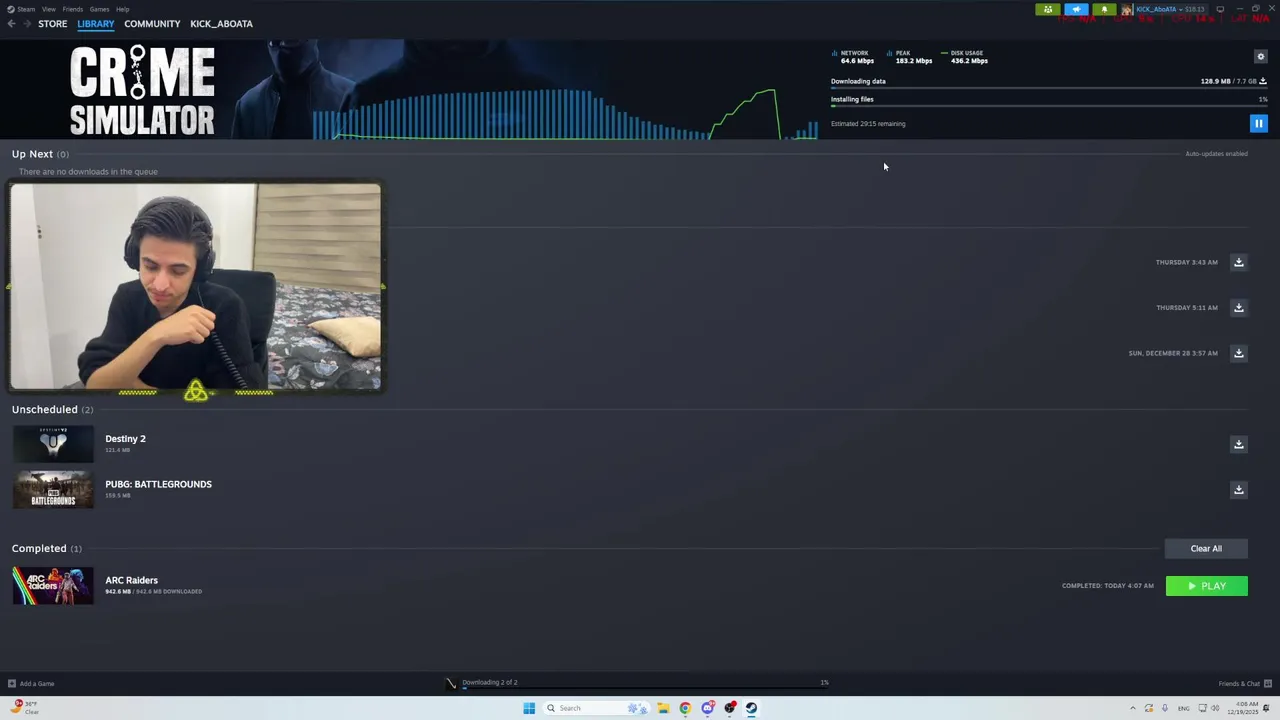Viewport: 1280px width, 720px height.
Task: Switch to Big Picture mode monitor icon
Action: (x=1220, y=9)
